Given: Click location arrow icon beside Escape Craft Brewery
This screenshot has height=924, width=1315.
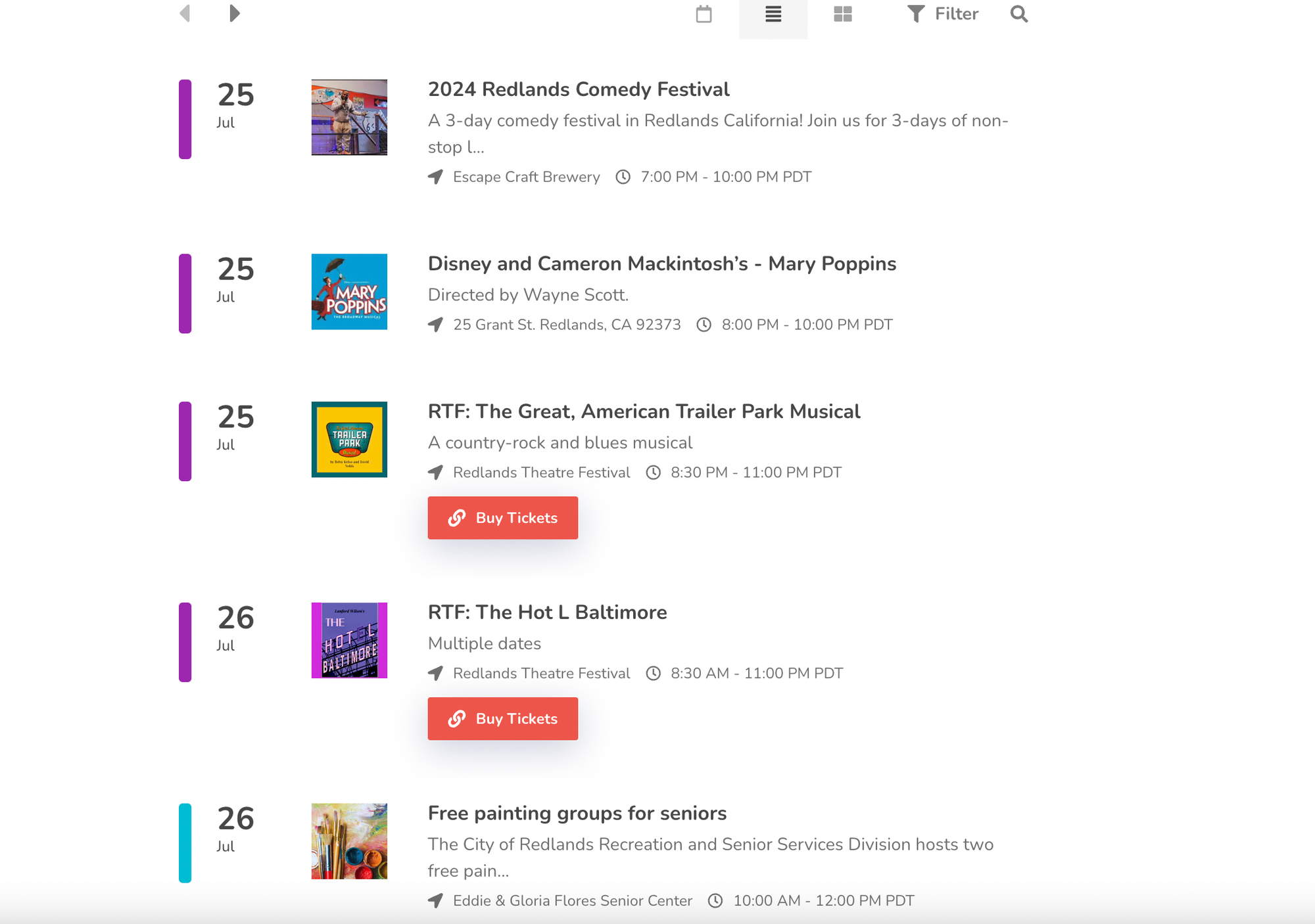Looking at the screenshot, I should (435, 177).
